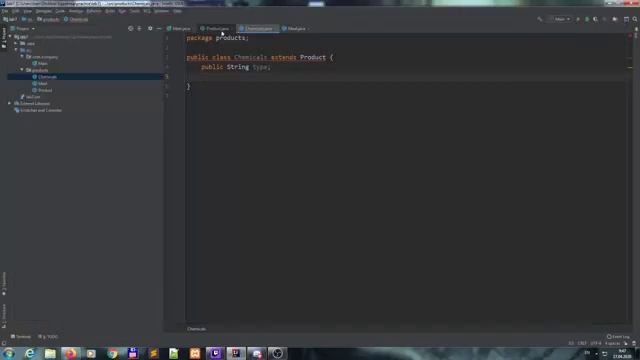Click the word Product in class declaration
This screenshot has width=640, height=360.
[313, 58]
